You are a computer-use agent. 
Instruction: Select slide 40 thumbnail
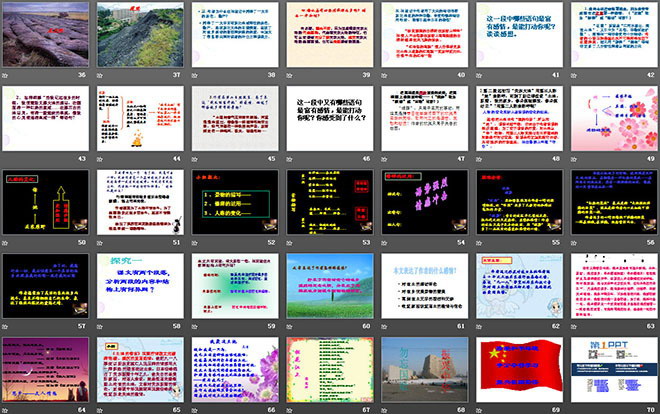coord(425,34)
